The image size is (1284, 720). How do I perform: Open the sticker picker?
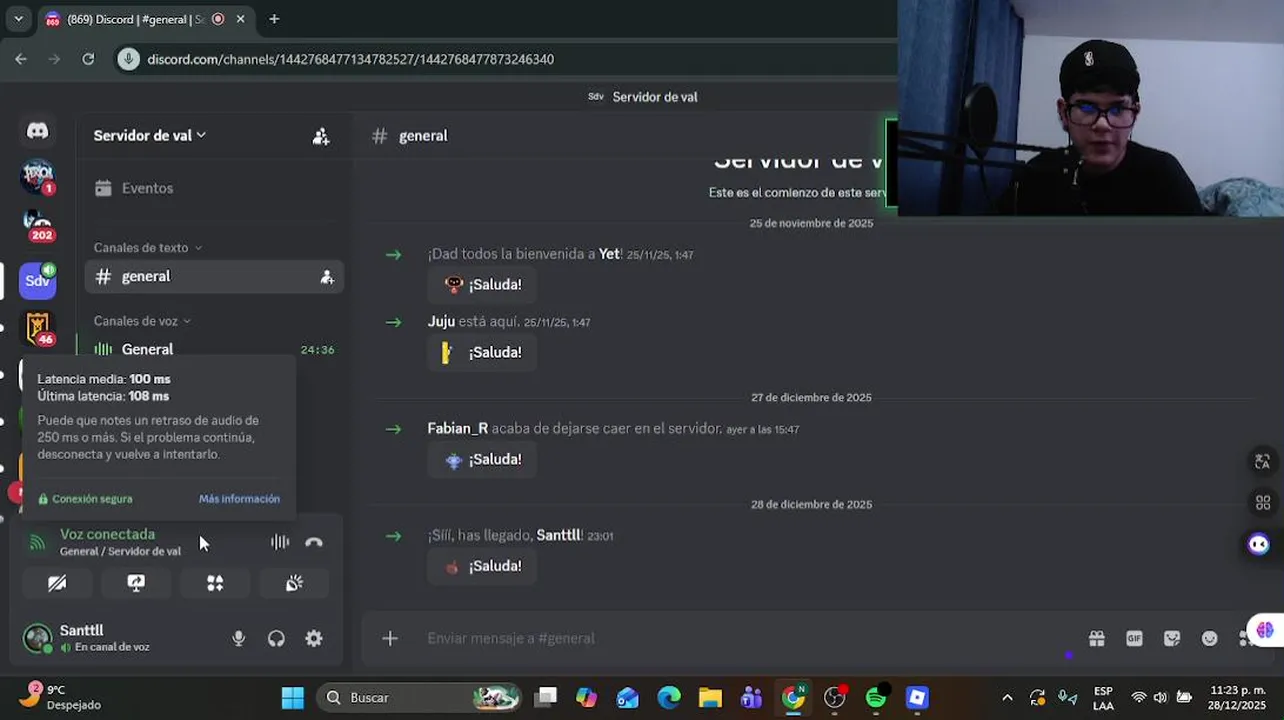(1172, 638)
